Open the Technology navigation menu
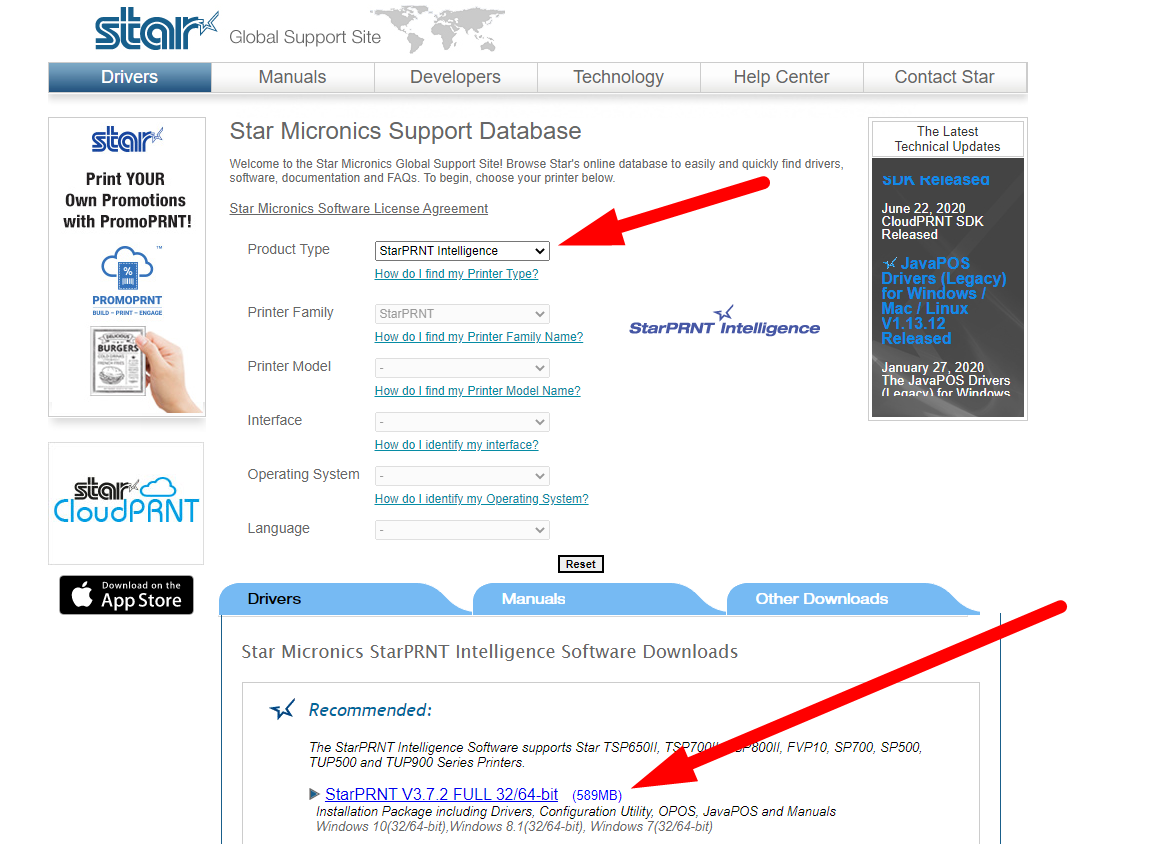 coord(618,77)
